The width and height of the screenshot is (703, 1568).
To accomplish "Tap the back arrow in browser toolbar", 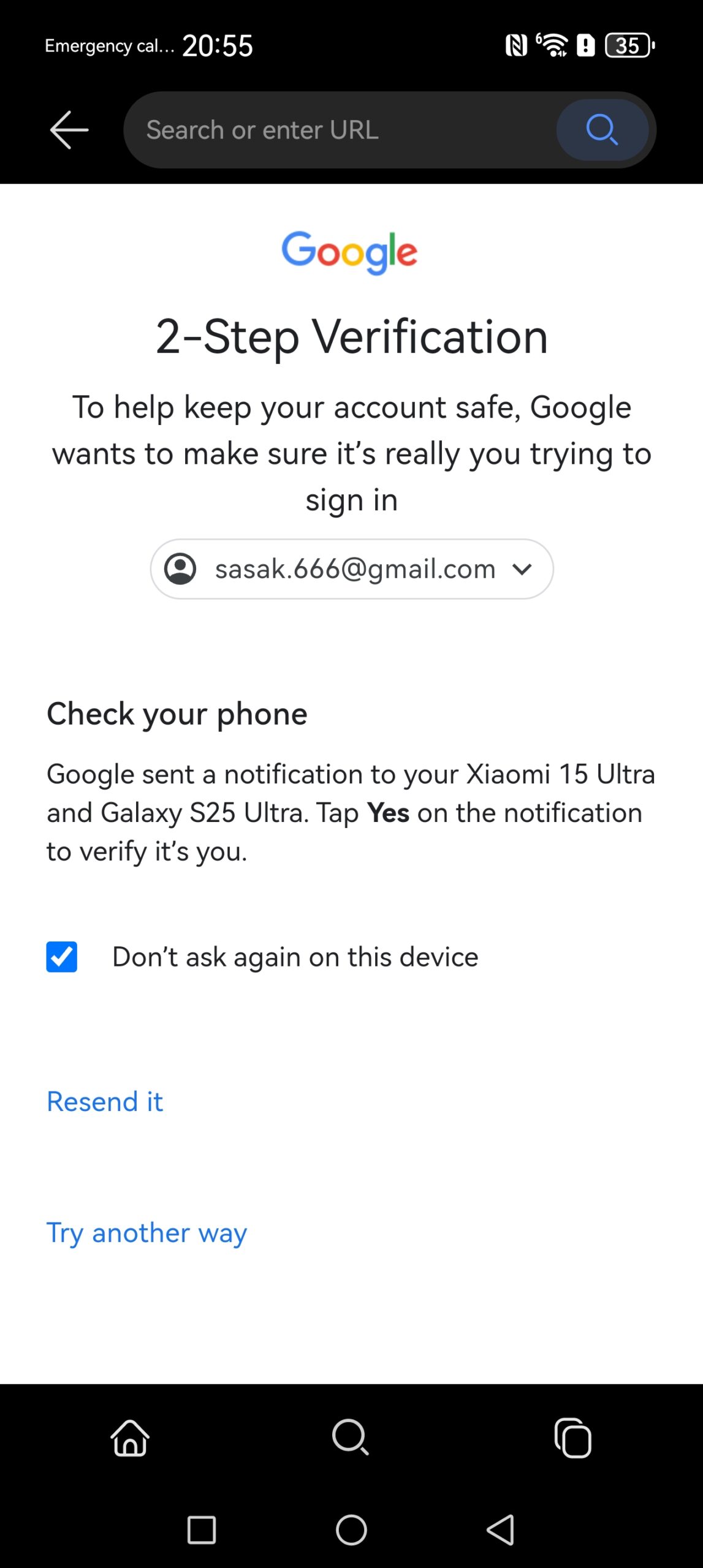I will pos(69,130).
